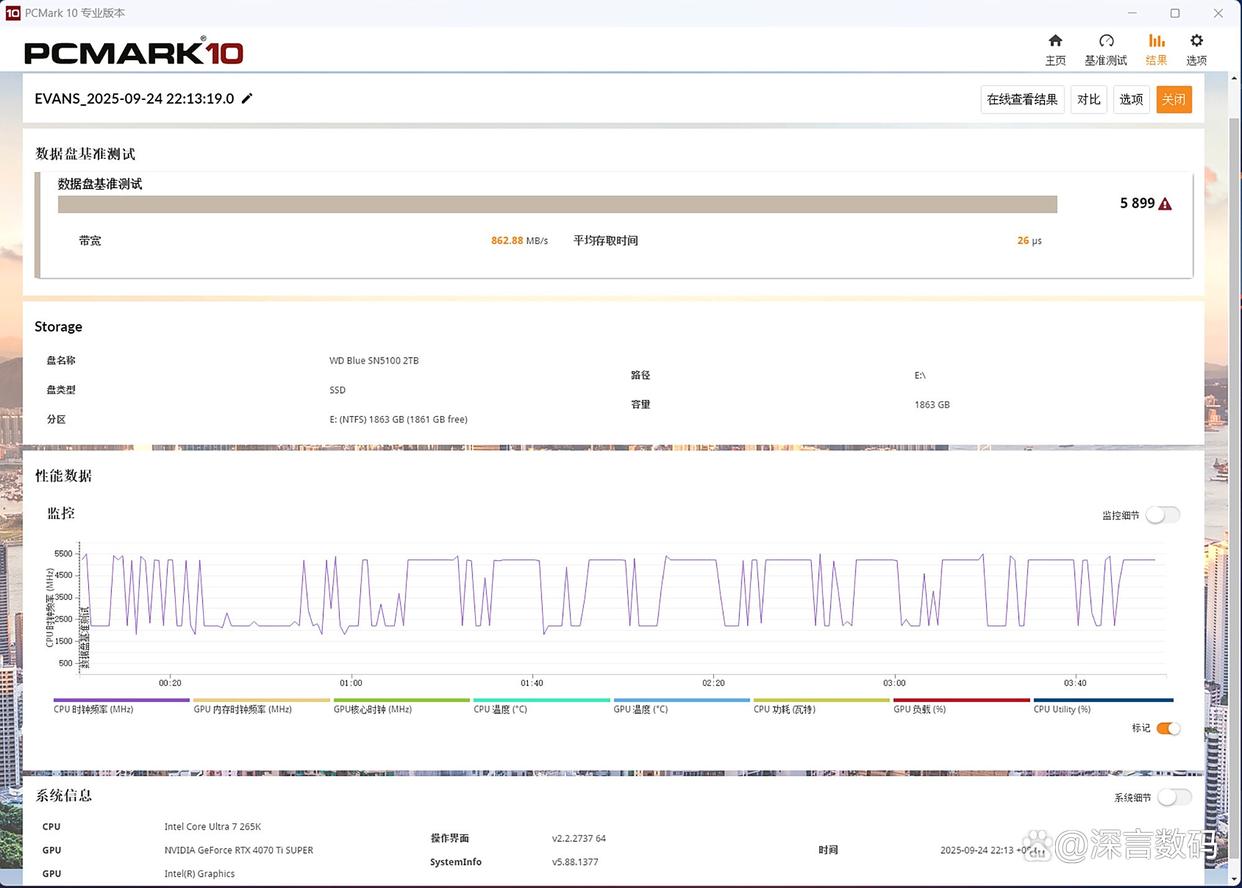Screen dimensions: 1242x888
Task: Click the PCMark 10 title bar app icon
Action: click(13, 13)
